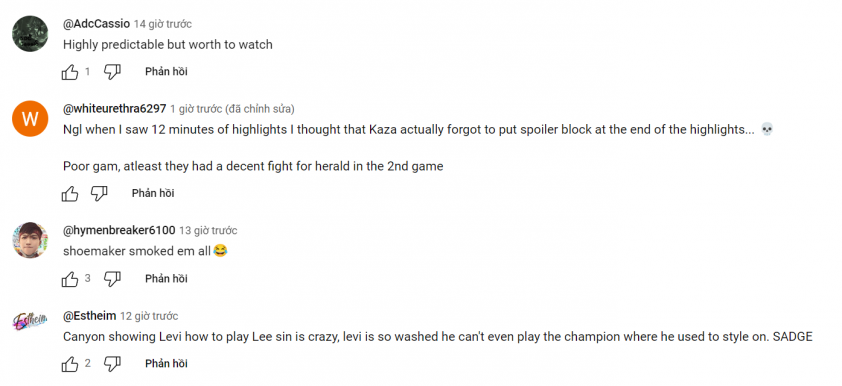Screen dimensions: 842x386
Task: Like the shoemaker smoked em all comment
Action: tap(70, 279)
